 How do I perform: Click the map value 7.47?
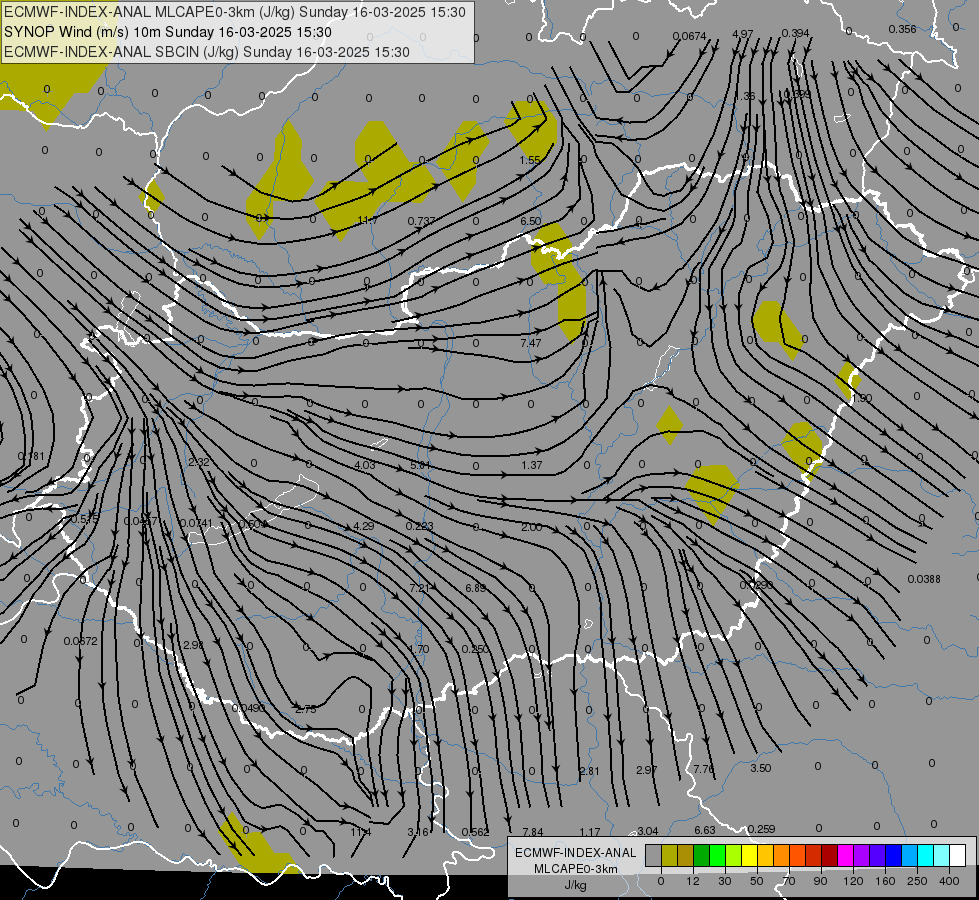click(531, 343)
